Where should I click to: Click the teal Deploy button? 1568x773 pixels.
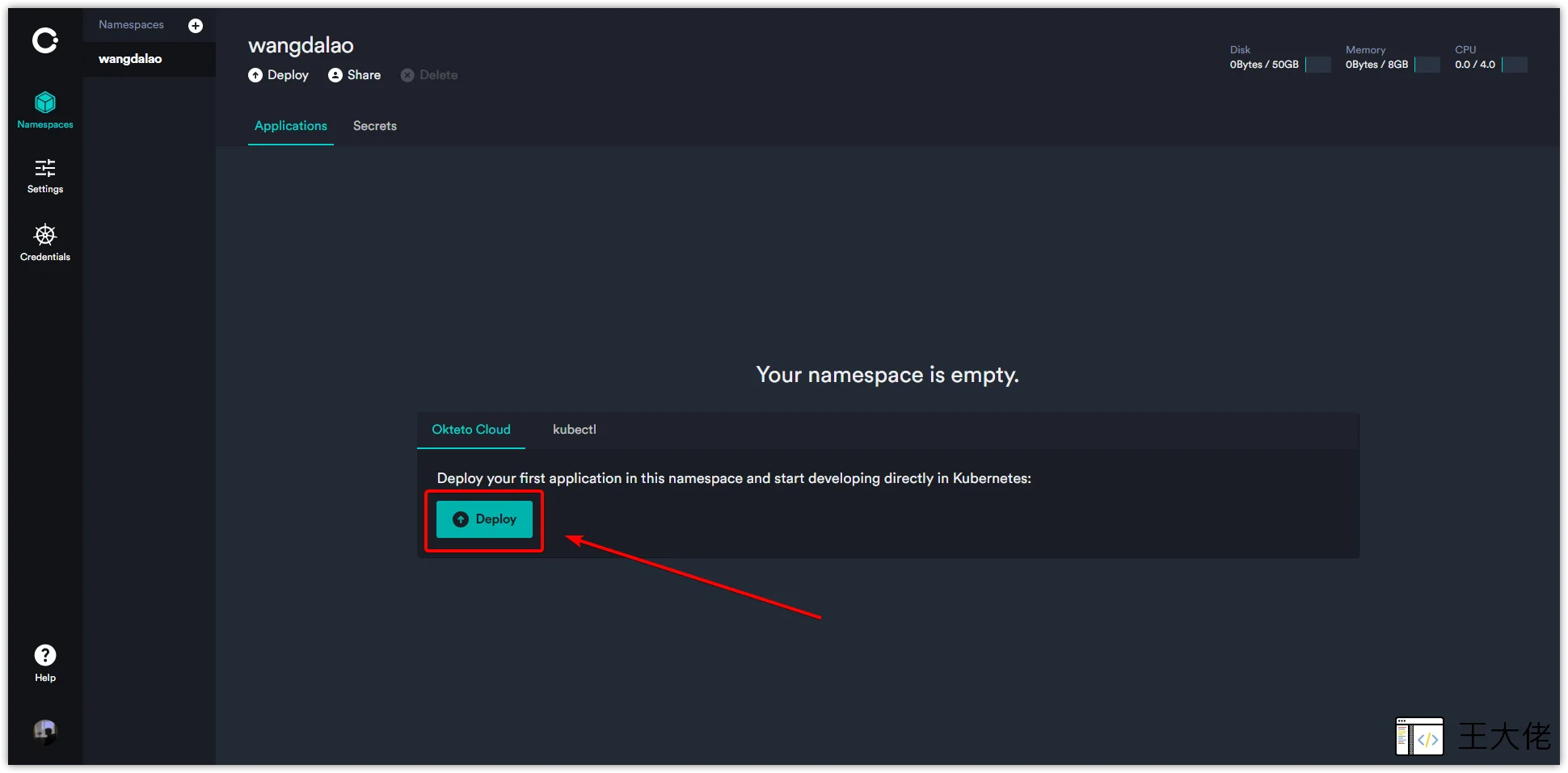pyautogui.click(x=484, y=519)
